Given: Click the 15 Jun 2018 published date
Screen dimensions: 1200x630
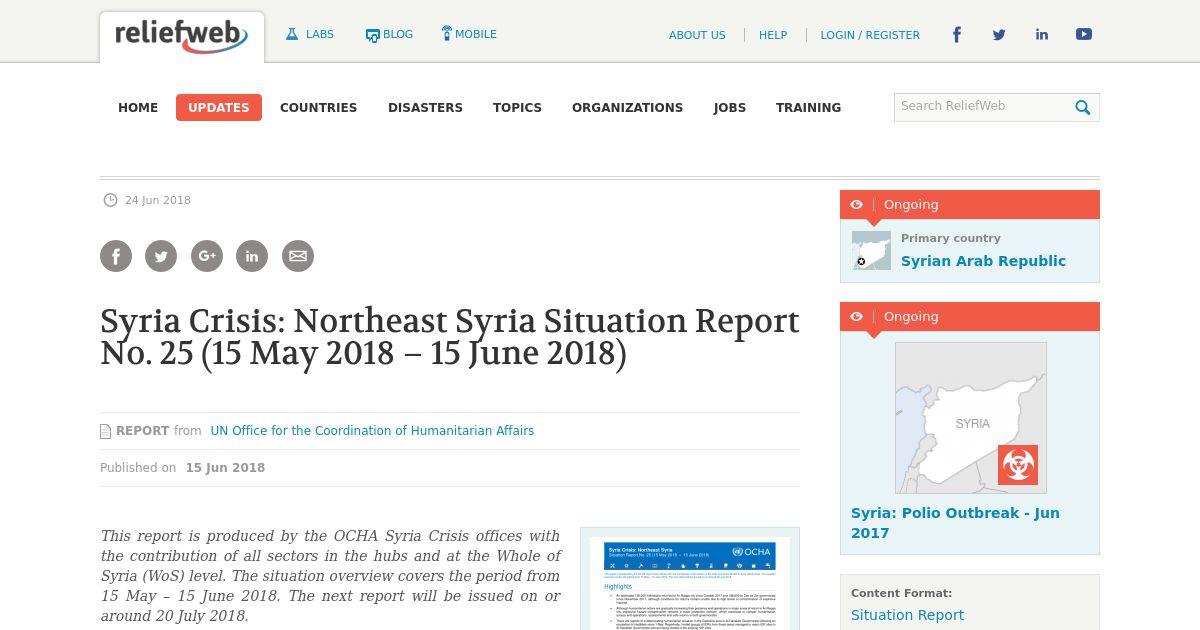Looking at the screenshot, I should coord(225,468).
